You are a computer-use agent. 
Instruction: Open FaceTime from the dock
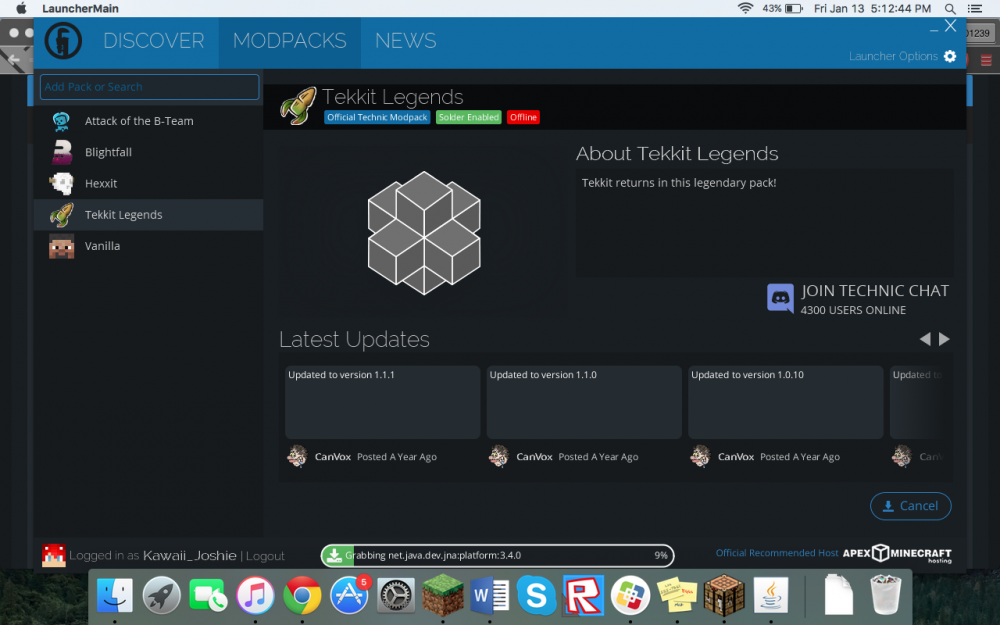208,595
